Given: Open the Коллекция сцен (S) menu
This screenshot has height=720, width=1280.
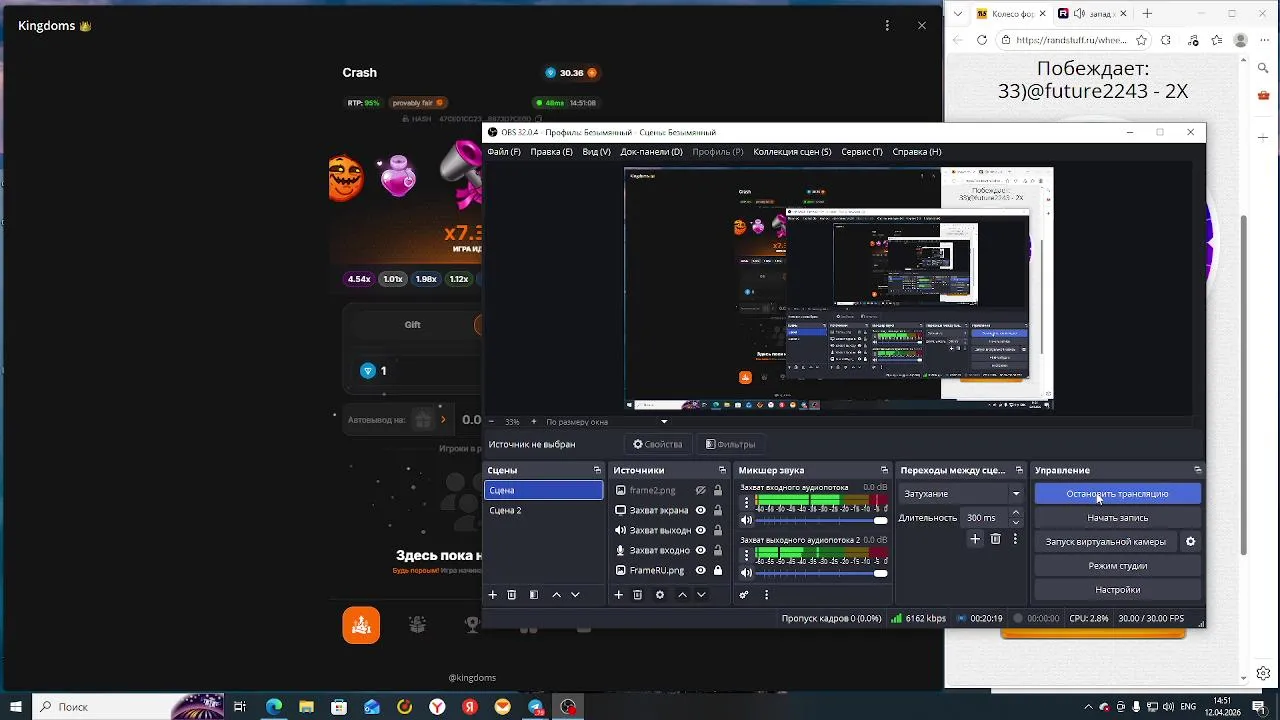Looking at the screenshot, I should coord(792,152).
